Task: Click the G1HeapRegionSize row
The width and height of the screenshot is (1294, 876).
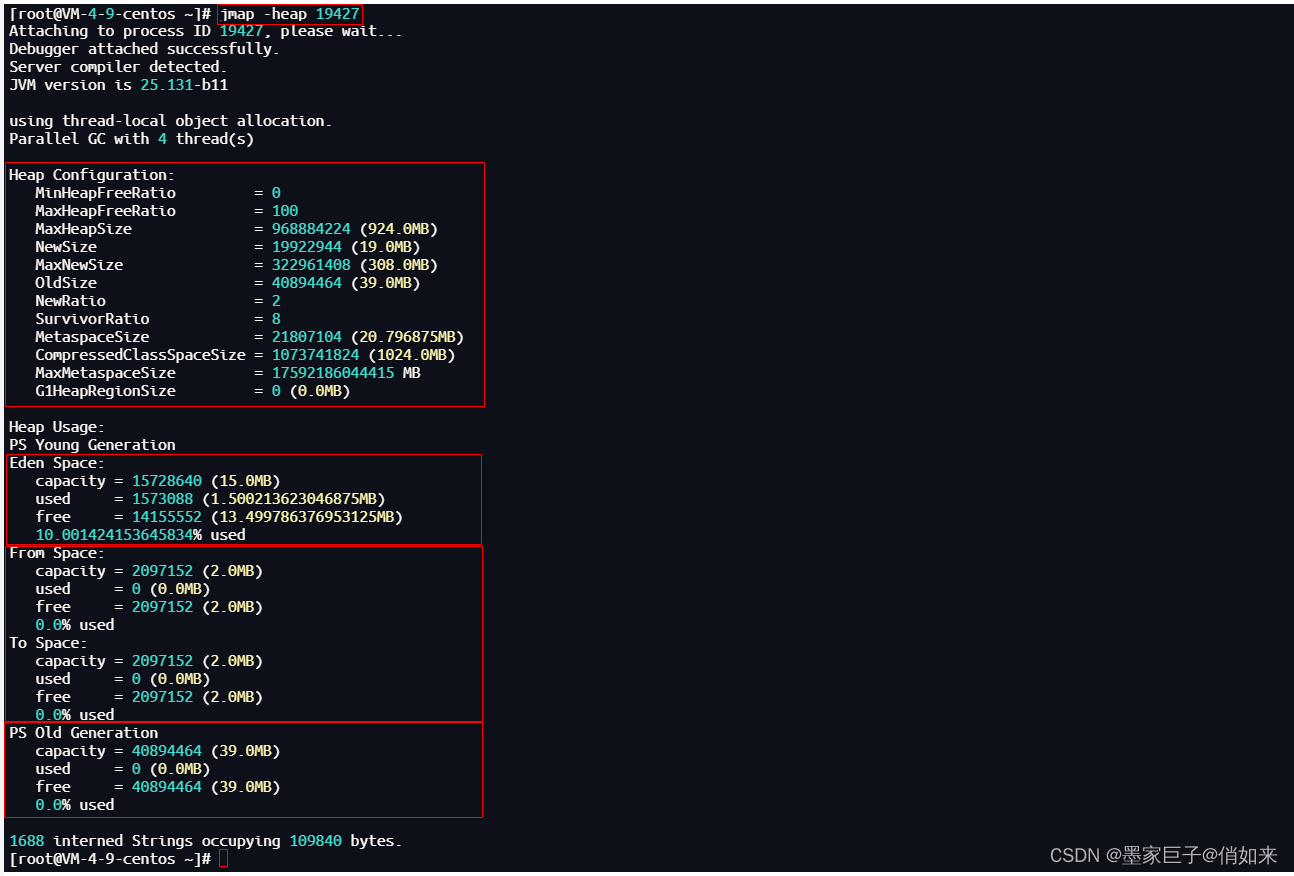Action: [193, 391]
